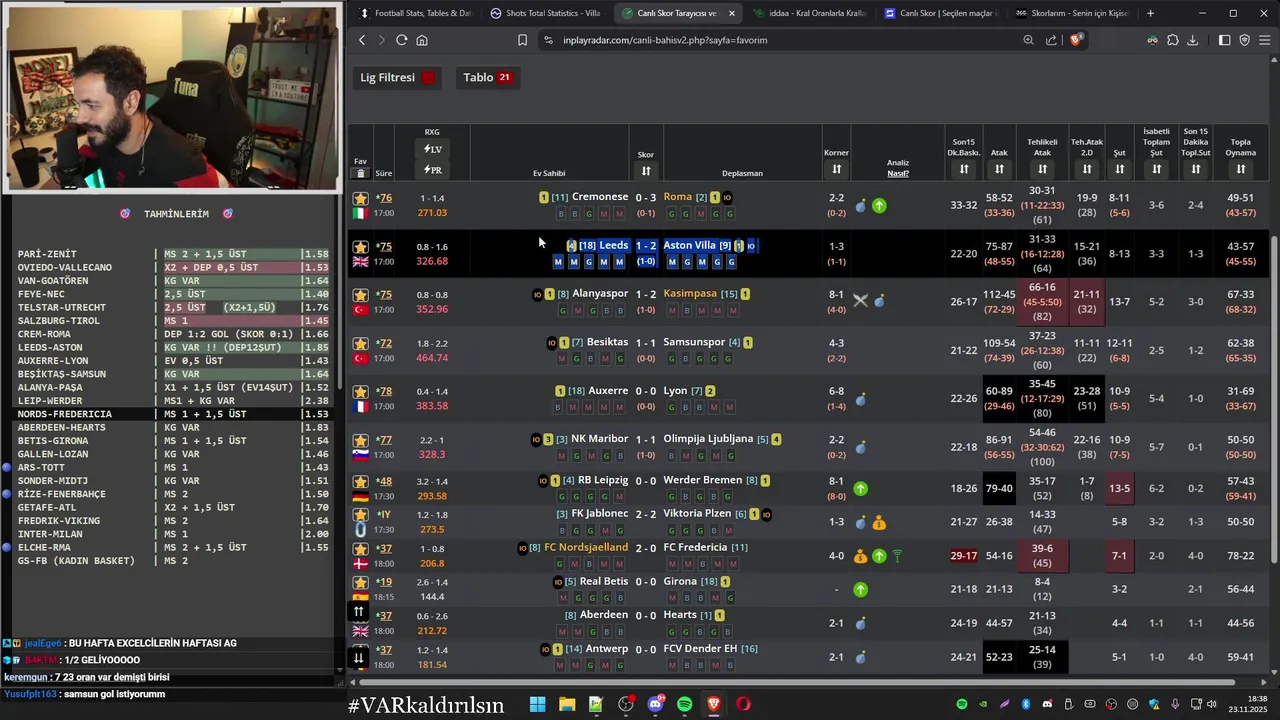Screen dimensions: 1280x720
Task: Toggle the favorite star on the Alanyaspor row
Action: (x=361, y=295)
